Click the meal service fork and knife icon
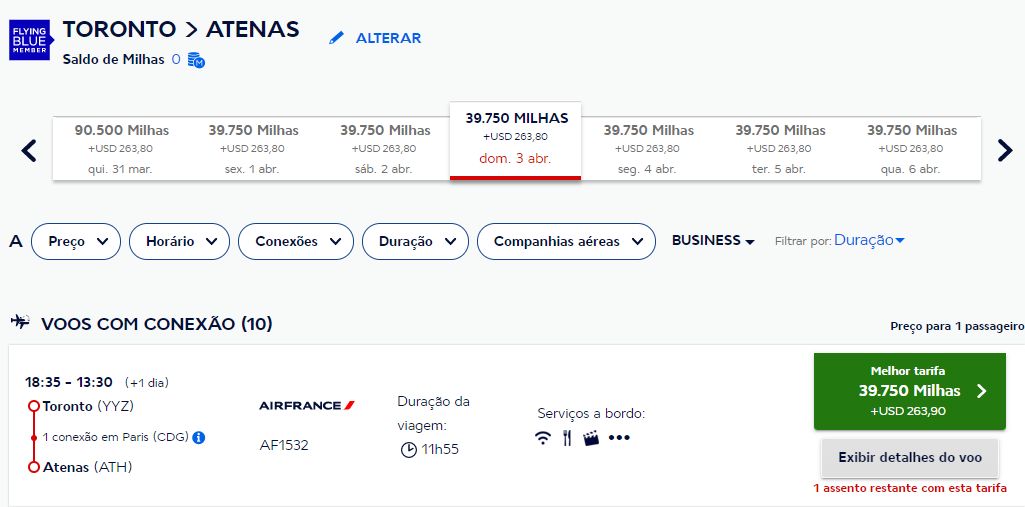The image size is (1025, 507). coord(567,438)
